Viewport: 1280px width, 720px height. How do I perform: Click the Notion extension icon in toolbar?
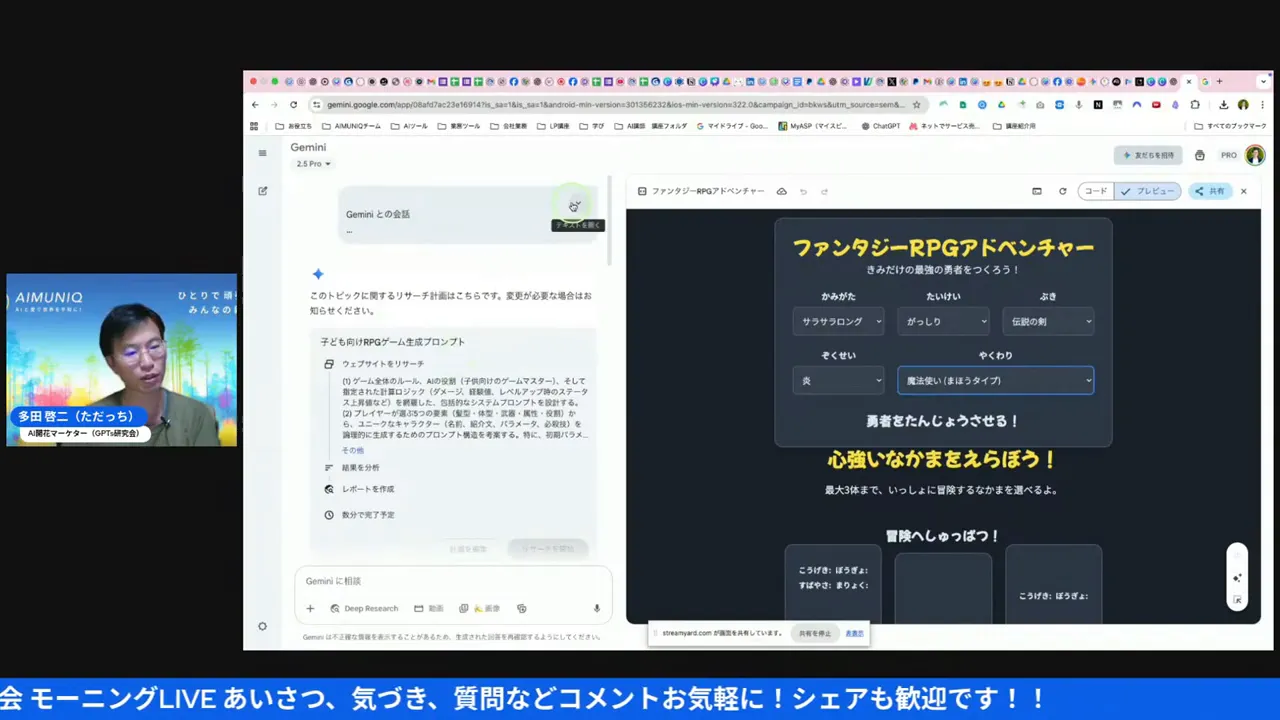pos(1098,104)
